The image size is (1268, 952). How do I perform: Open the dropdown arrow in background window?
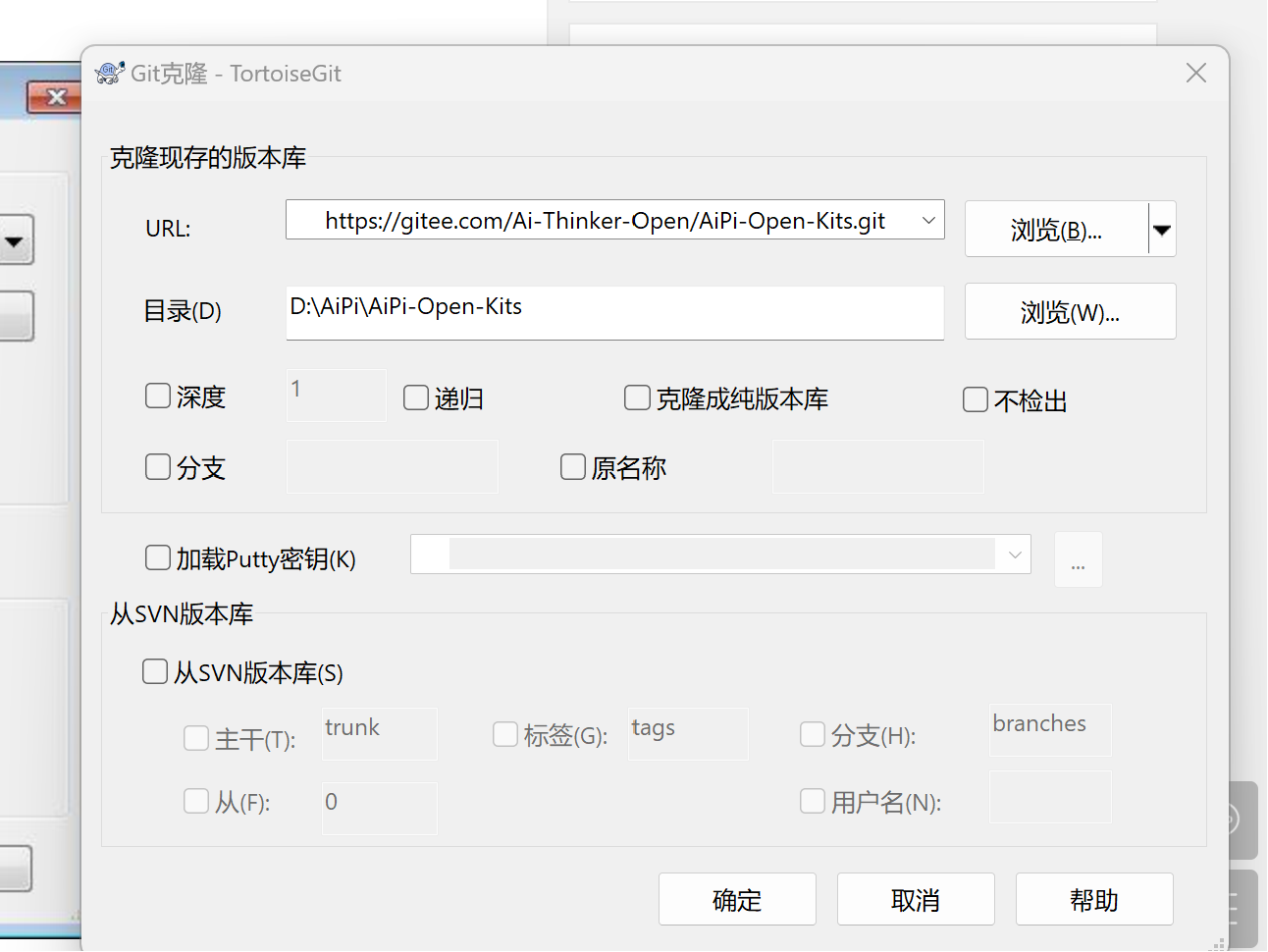[x=15, y=240]
